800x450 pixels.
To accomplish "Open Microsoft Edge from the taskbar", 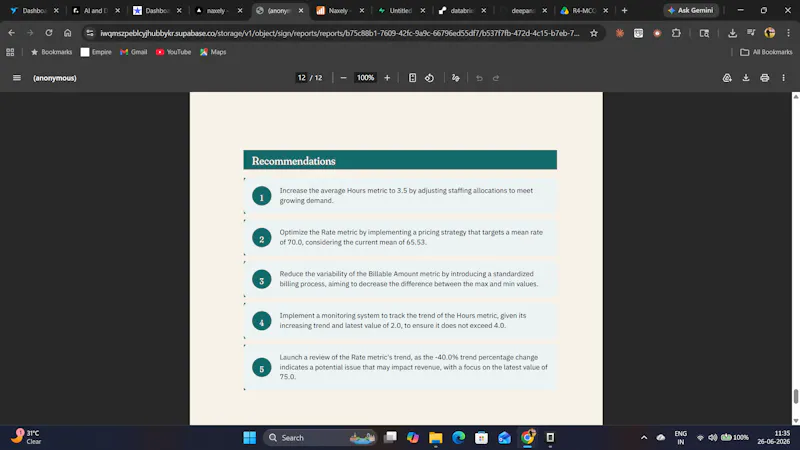I will (x=458, y=438).
